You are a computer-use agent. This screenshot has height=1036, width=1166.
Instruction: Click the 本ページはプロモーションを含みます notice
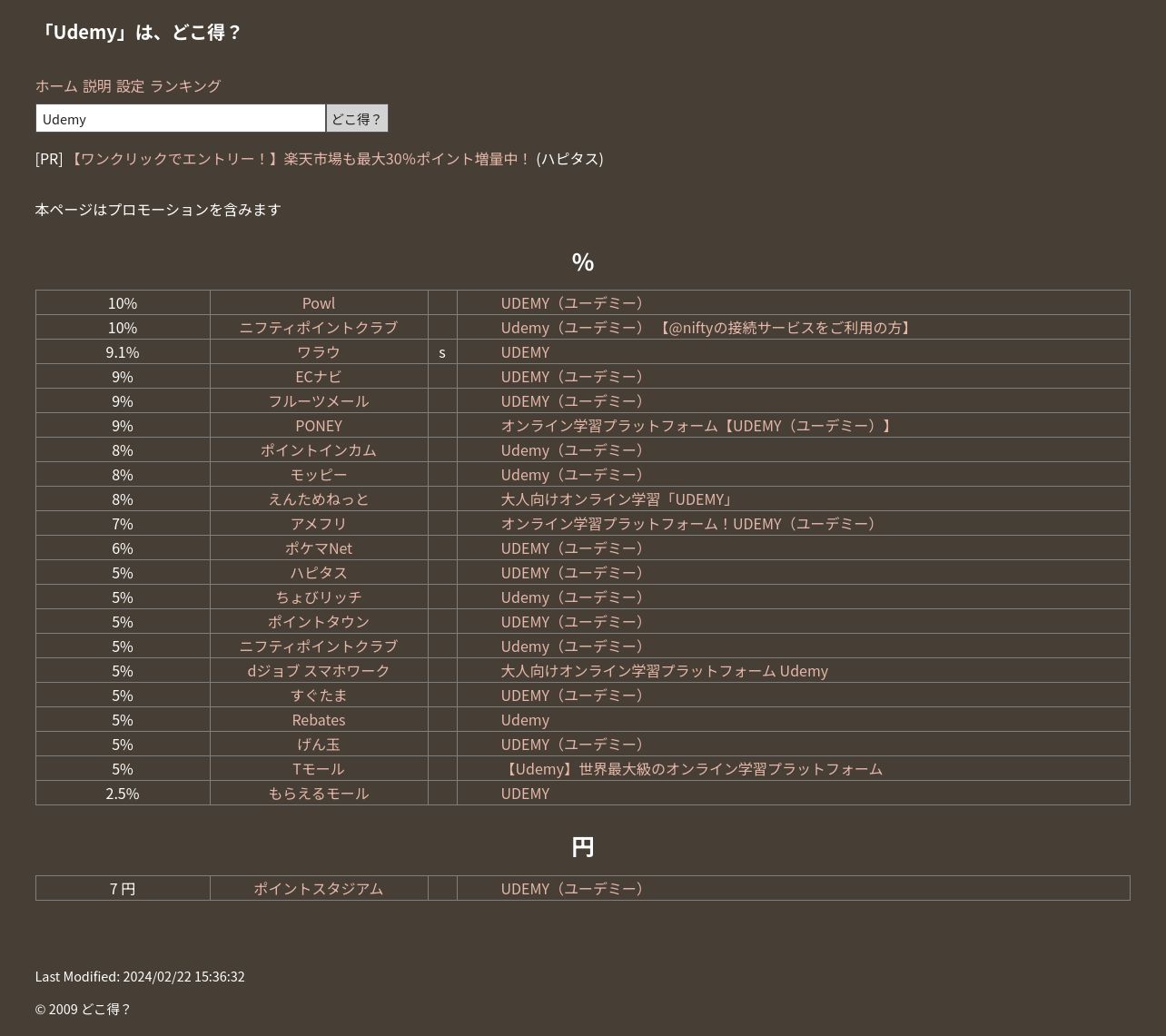coord(158,209)
